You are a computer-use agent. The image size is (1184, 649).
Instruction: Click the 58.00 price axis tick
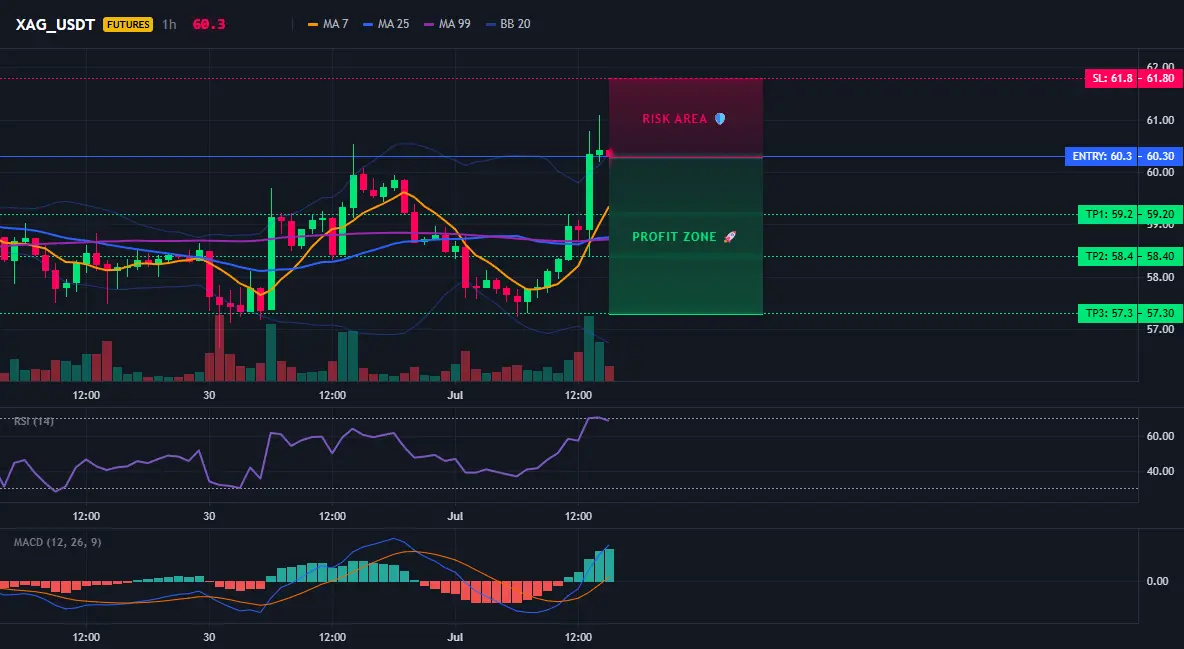pyautogui.click(x=1160, y=277)
